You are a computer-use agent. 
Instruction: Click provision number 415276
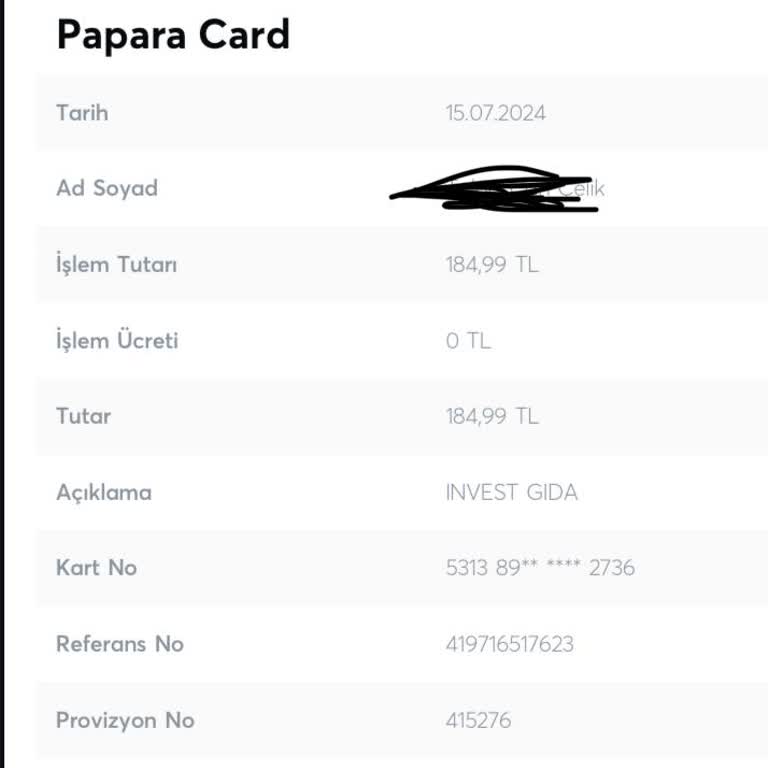[478, 720]
